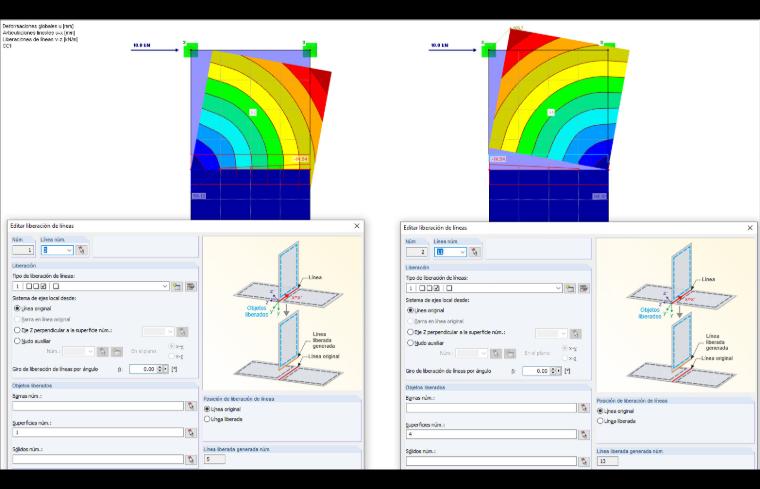Set position to Línea liberada, left dialog
760x489 pixels.
[x=207, y=419]
